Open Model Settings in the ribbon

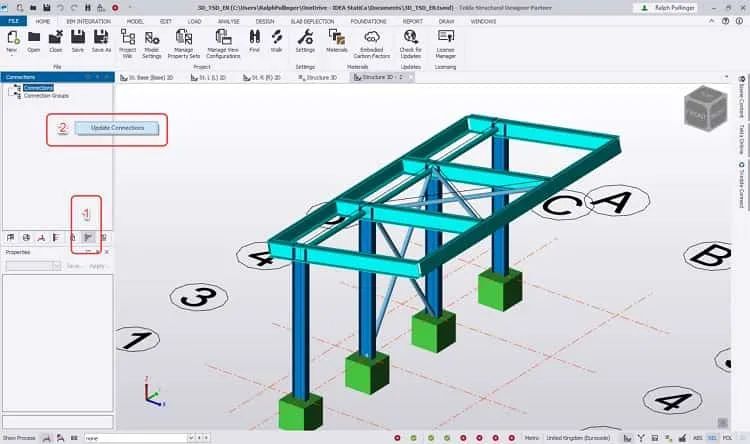tap(152, 44)
